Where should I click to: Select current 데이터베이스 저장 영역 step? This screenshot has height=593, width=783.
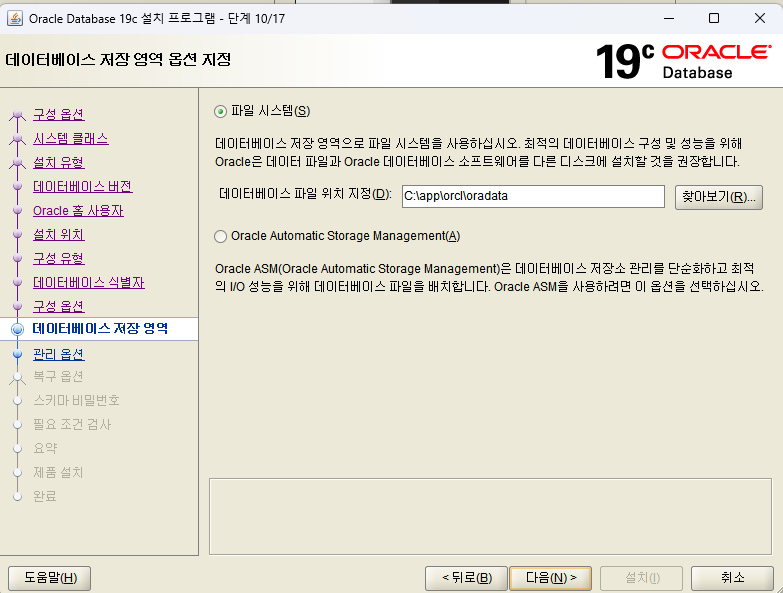tap(100, 328)
